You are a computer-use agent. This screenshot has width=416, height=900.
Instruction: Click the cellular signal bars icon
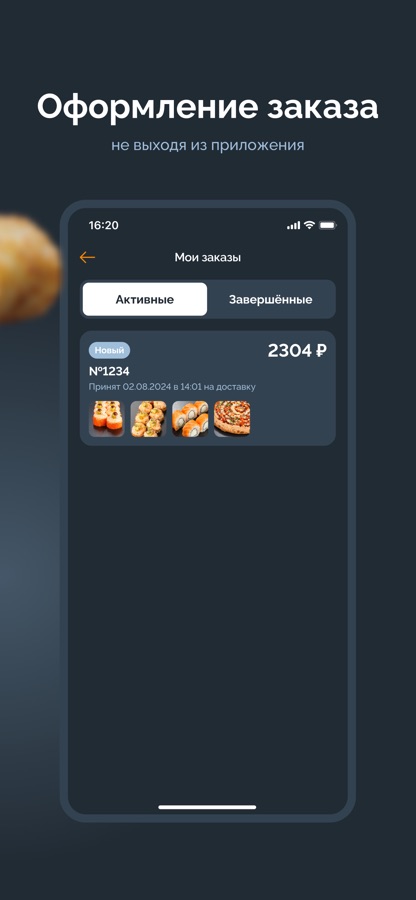click(293, 226)
